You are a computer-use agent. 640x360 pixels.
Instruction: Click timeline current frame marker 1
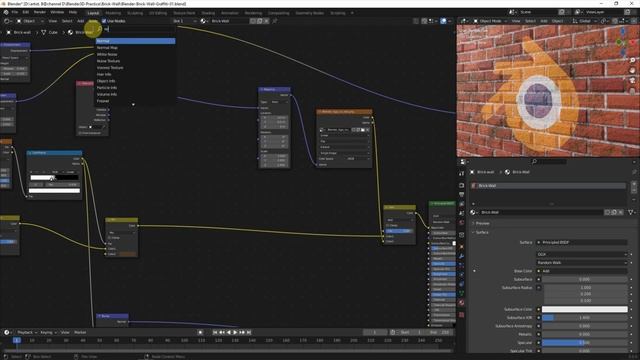tap(17, 340)
